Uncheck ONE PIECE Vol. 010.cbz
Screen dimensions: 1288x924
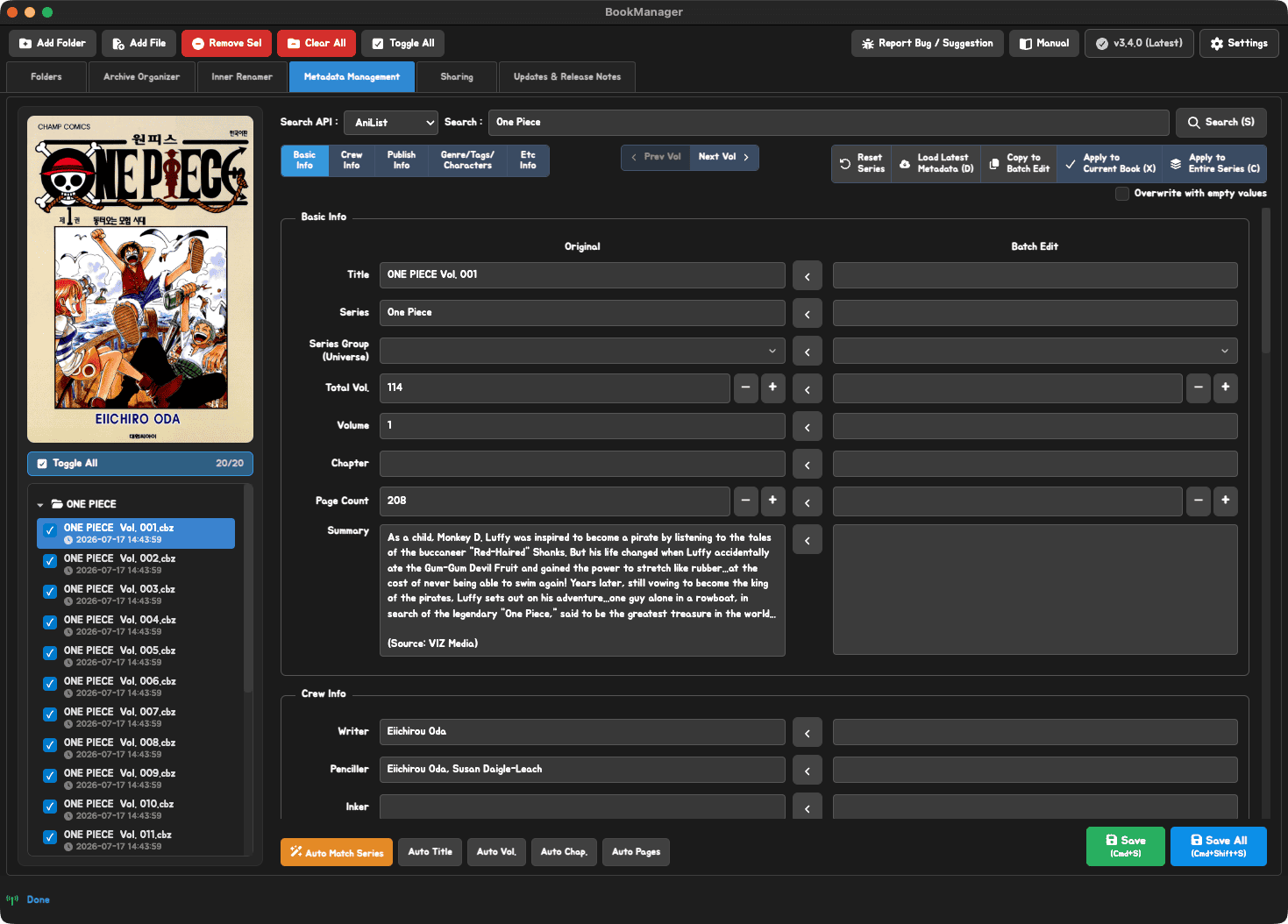50,807
